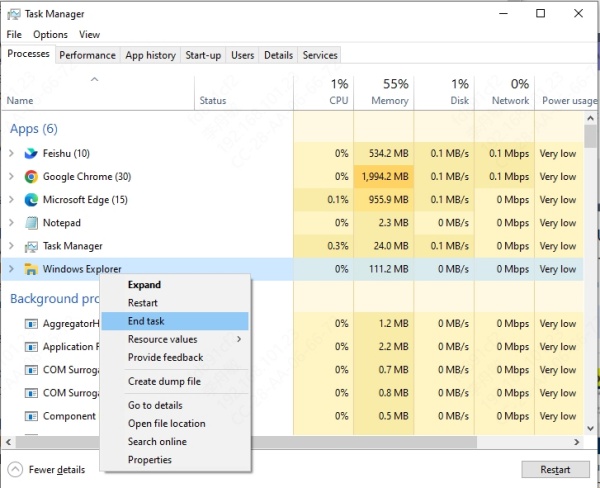600x488 pixels.
Task: Click the Restart button at bottom right
Action: coord(555,470)
